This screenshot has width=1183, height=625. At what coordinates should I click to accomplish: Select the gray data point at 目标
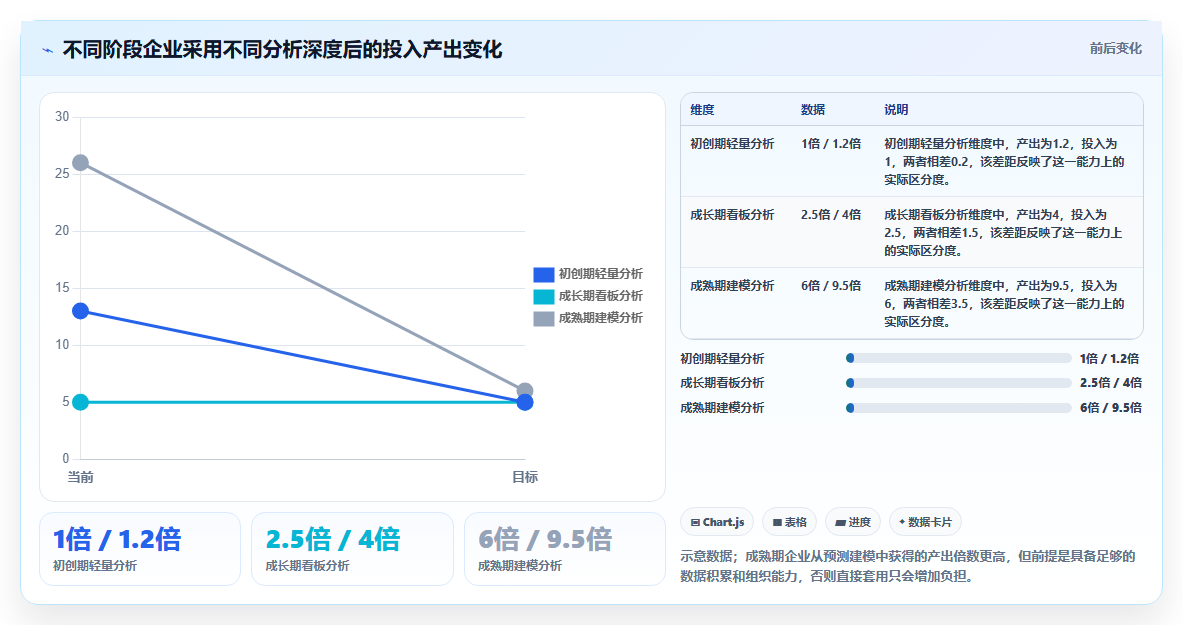tap(525, 389)
